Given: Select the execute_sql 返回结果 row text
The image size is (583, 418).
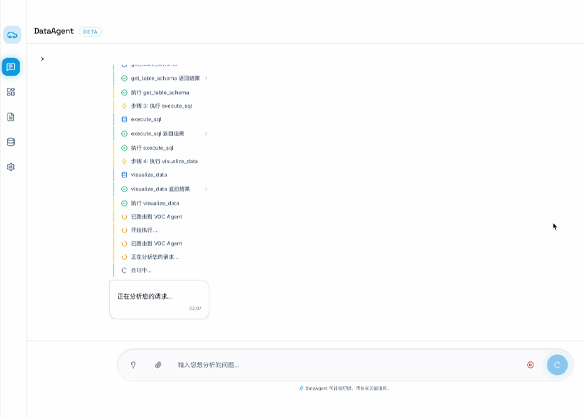Looking at the screenshot, I should pyautogui.click(x=157, y=134).
